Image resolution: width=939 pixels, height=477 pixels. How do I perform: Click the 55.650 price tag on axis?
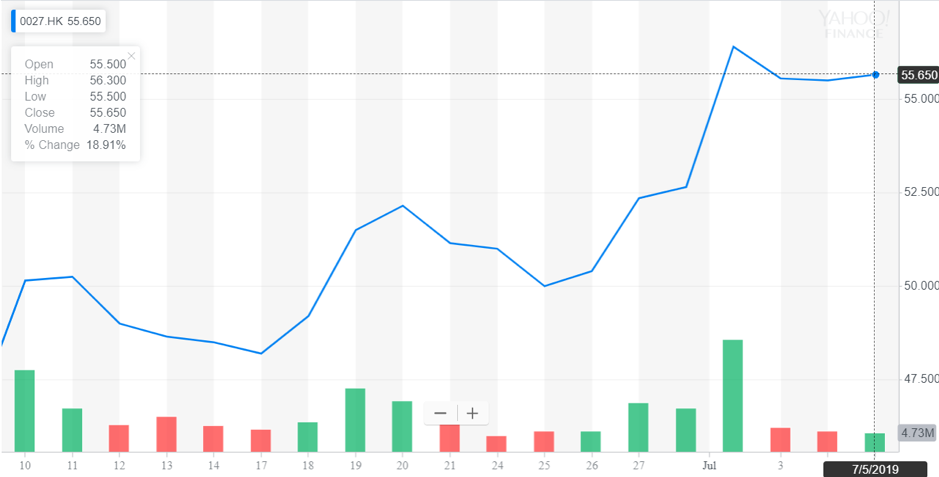pyautogui.click(x=919, y=75)
